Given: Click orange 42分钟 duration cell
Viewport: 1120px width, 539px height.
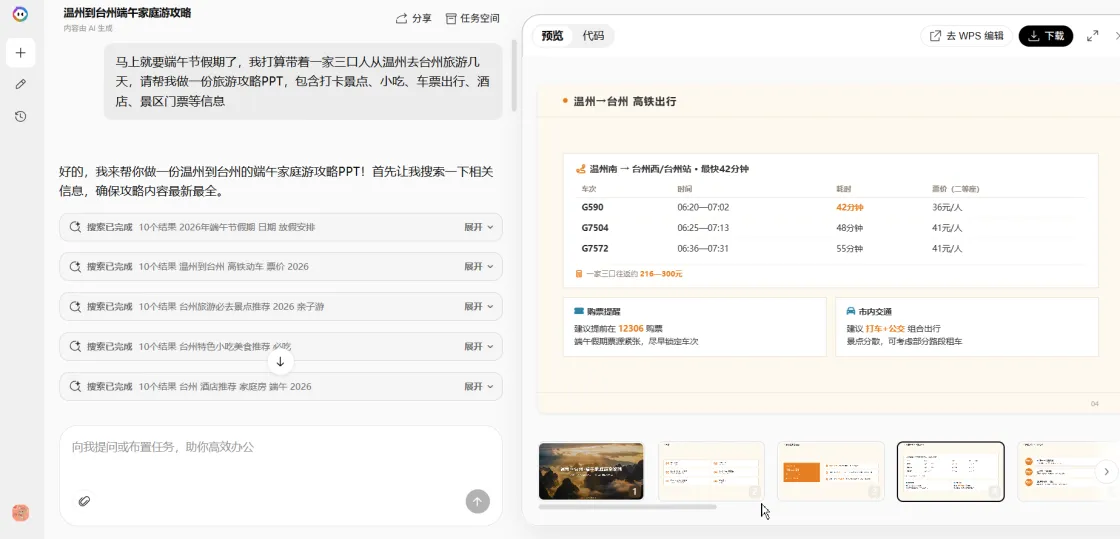Looking at the screenshot, I should [849, 208].
